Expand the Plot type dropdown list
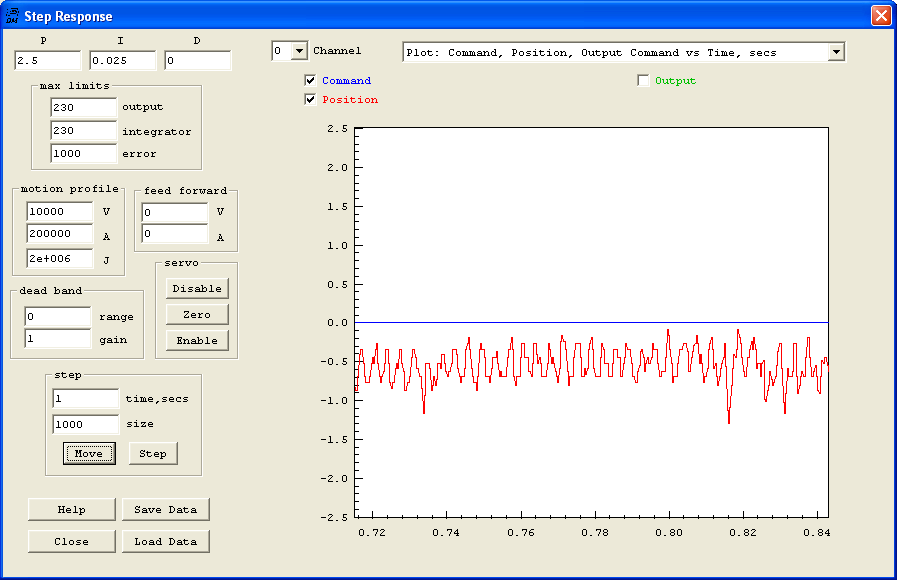The image size is (897, 580). click(836, 52)
